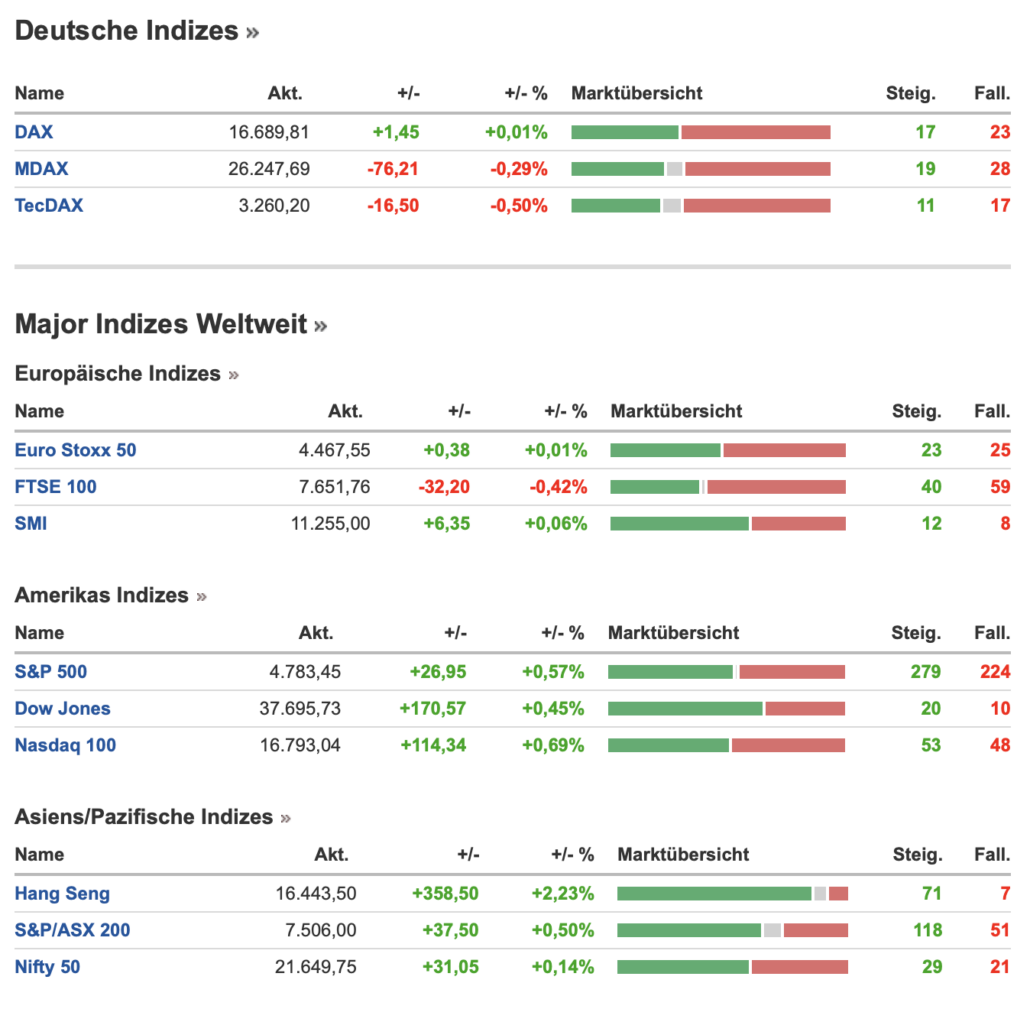Screen dimensions: 1030x1009
Task: Open the DAX index link
Action: pos(34,132)
